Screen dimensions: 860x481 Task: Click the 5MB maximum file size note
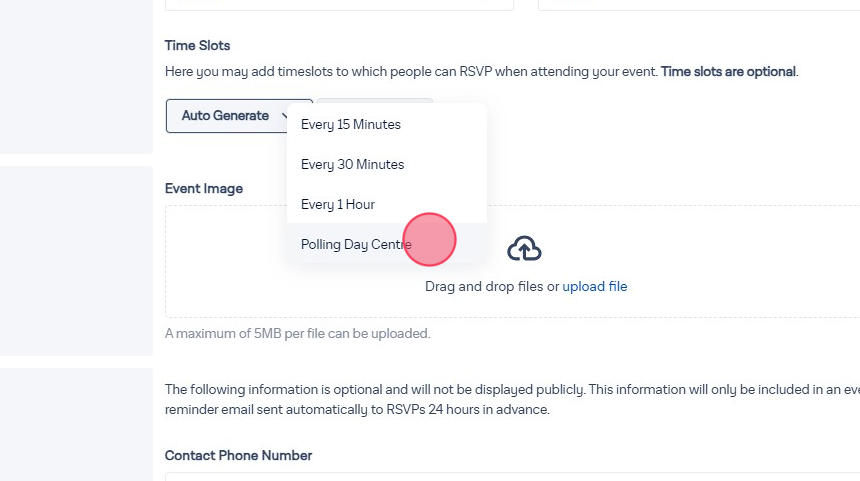tap(298, 333)
